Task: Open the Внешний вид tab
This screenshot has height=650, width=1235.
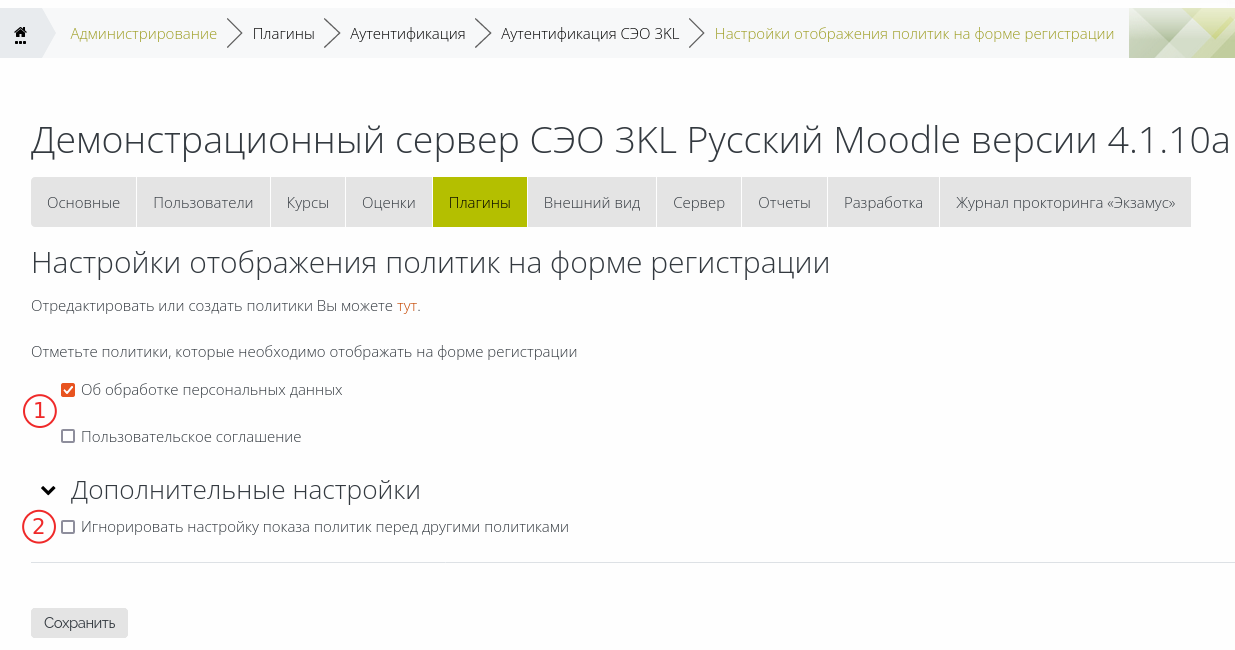Action: point(592,202)
